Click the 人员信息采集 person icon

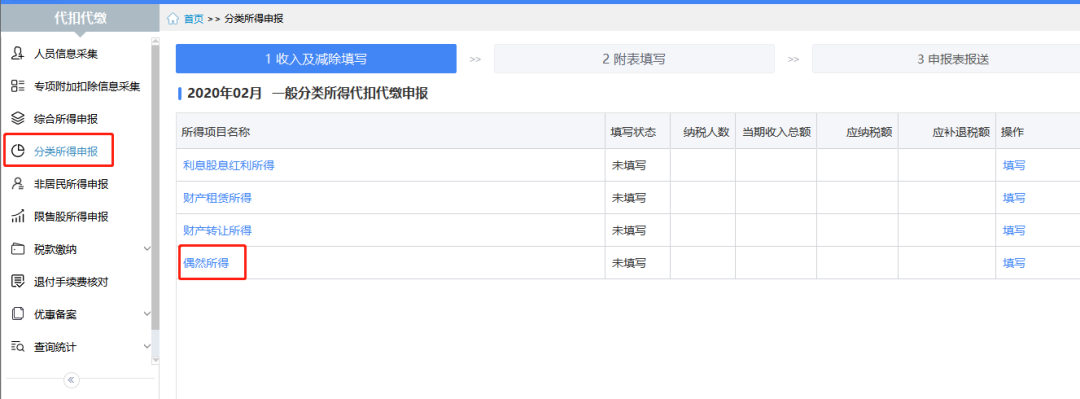click(x=19, y=53)
